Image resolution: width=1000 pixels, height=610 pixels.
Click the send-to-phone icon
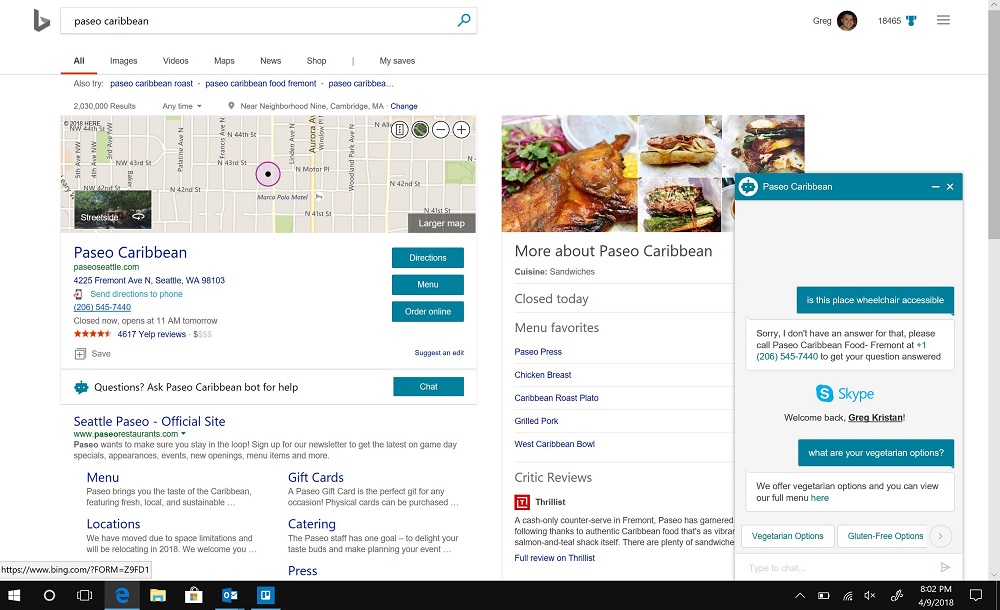(x=78, y=294)
